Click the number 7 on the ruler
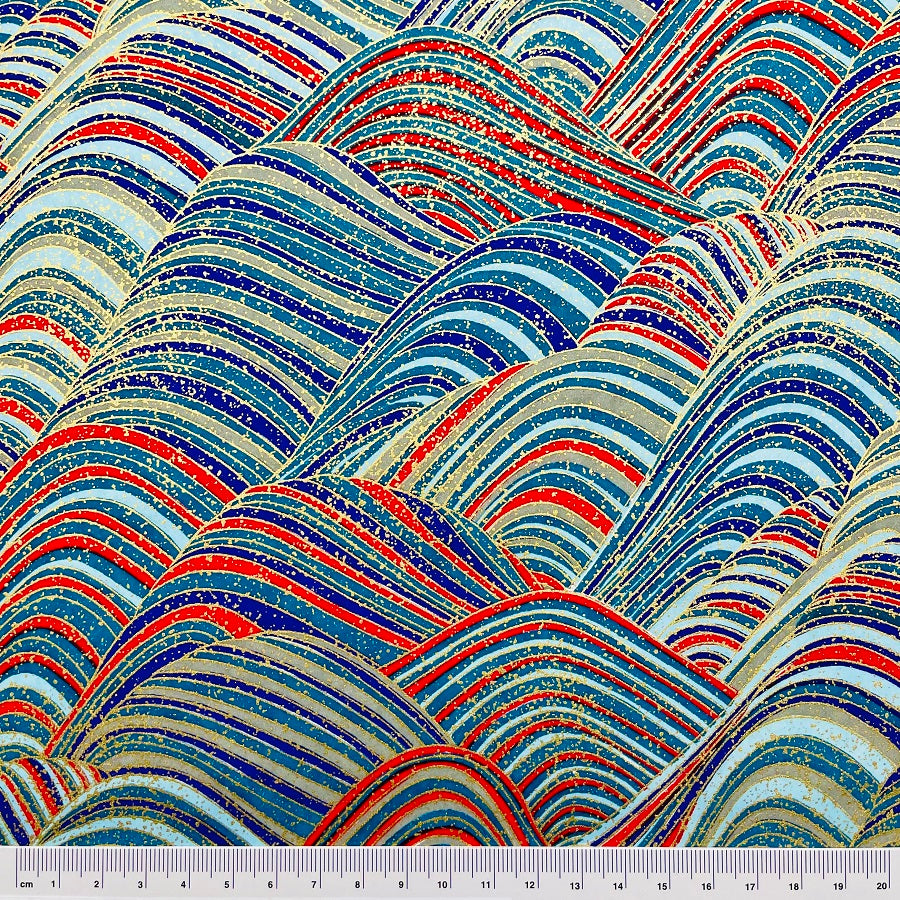This screenshot has height=900, width=900. (314, 884)
